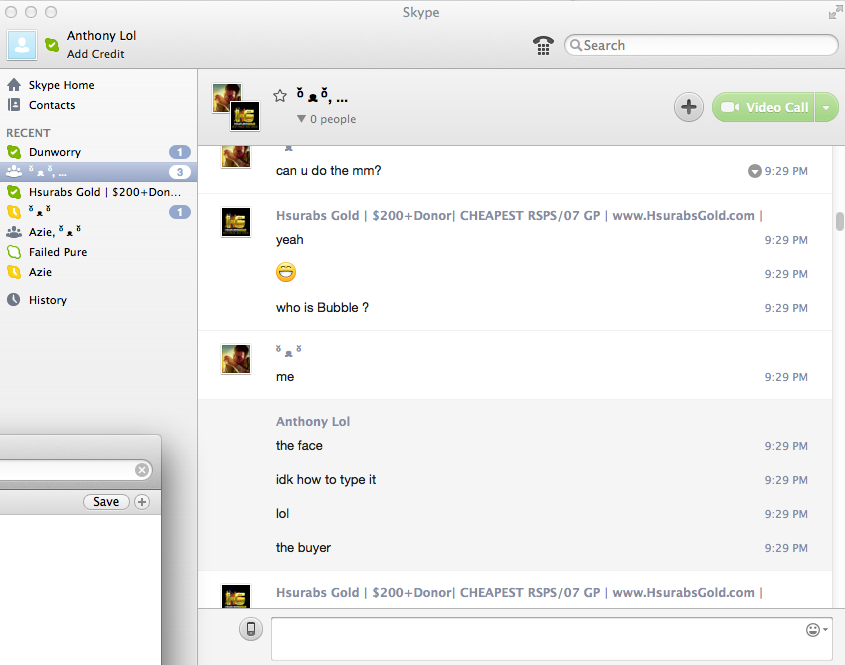This screenshot has width=845, height=665.
Task: Open Video Call dropdown arrow
Action: [826, 107]
